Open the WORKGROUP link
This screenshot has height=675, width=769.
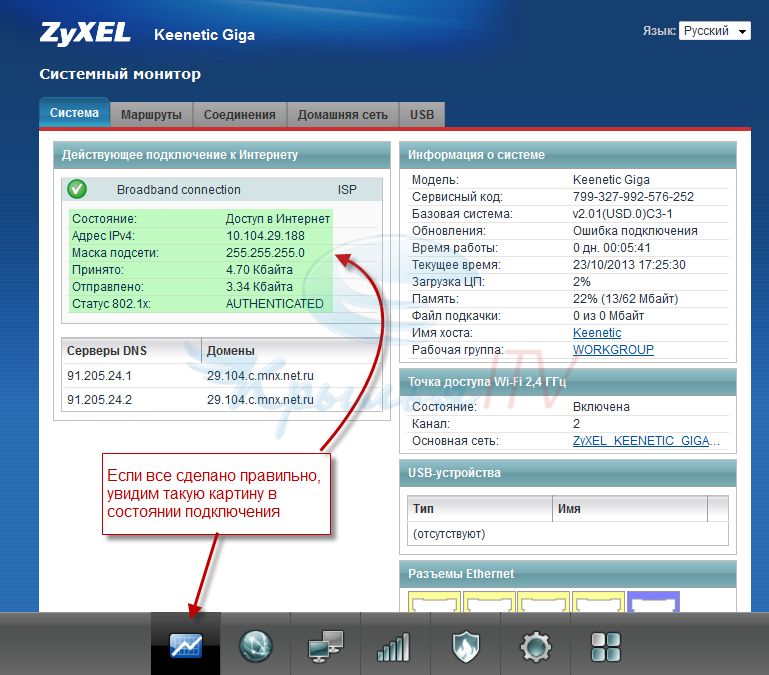613,350
